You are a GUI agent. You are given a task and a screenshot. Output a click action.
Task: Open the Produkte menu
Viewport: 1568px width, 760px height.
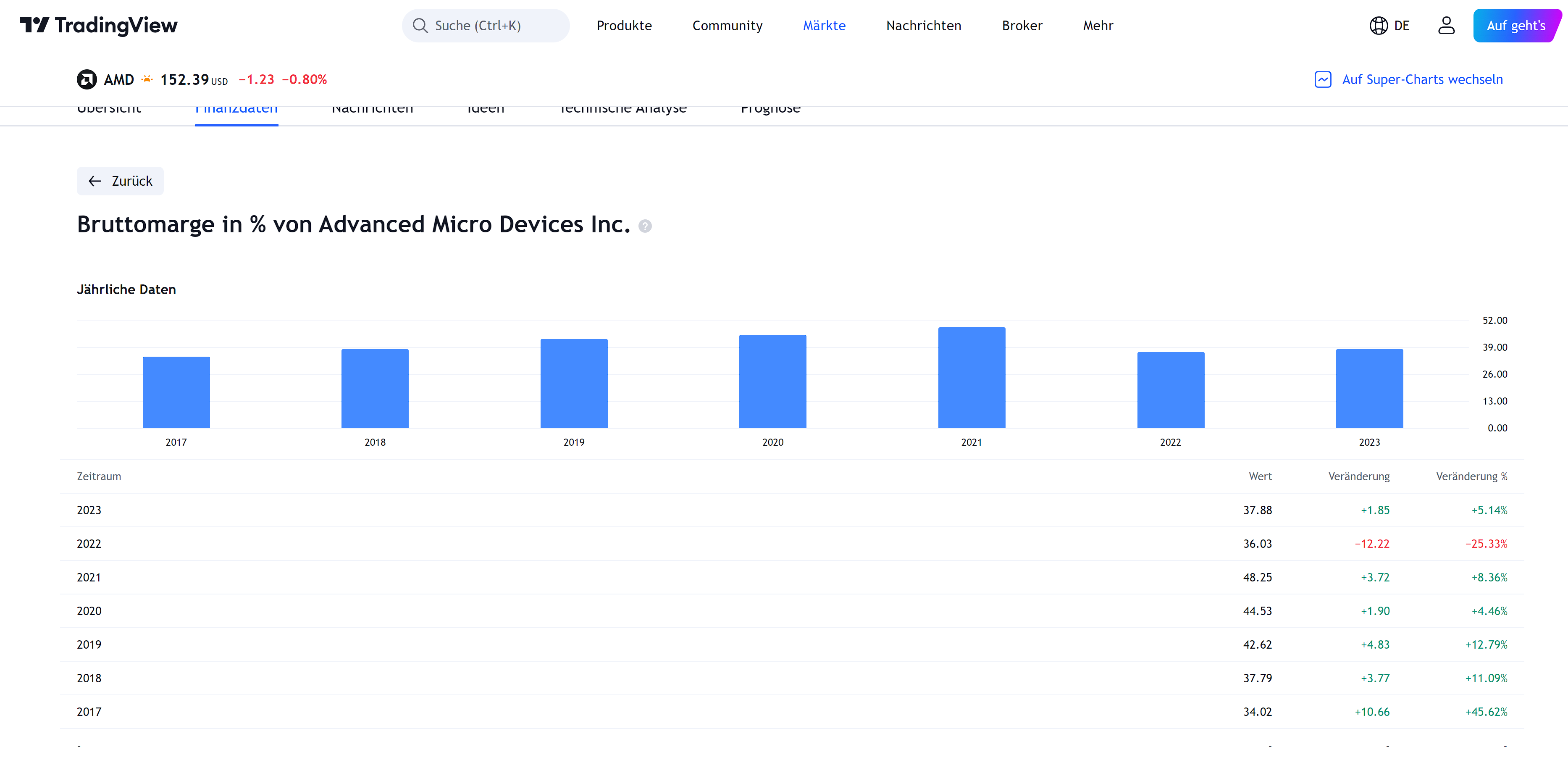624,26
